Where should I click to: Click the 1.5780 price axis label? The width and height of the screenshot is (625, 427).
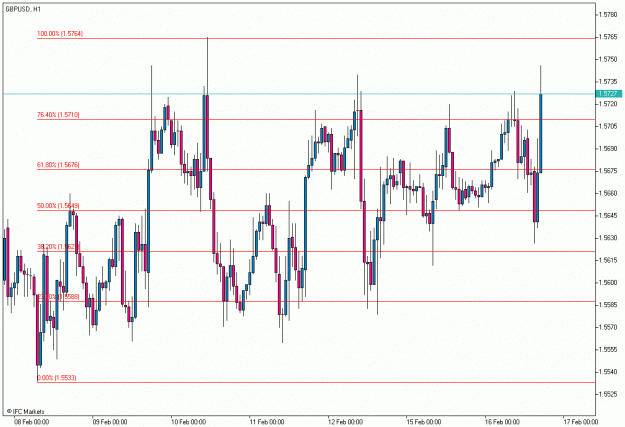coord(608,15)
